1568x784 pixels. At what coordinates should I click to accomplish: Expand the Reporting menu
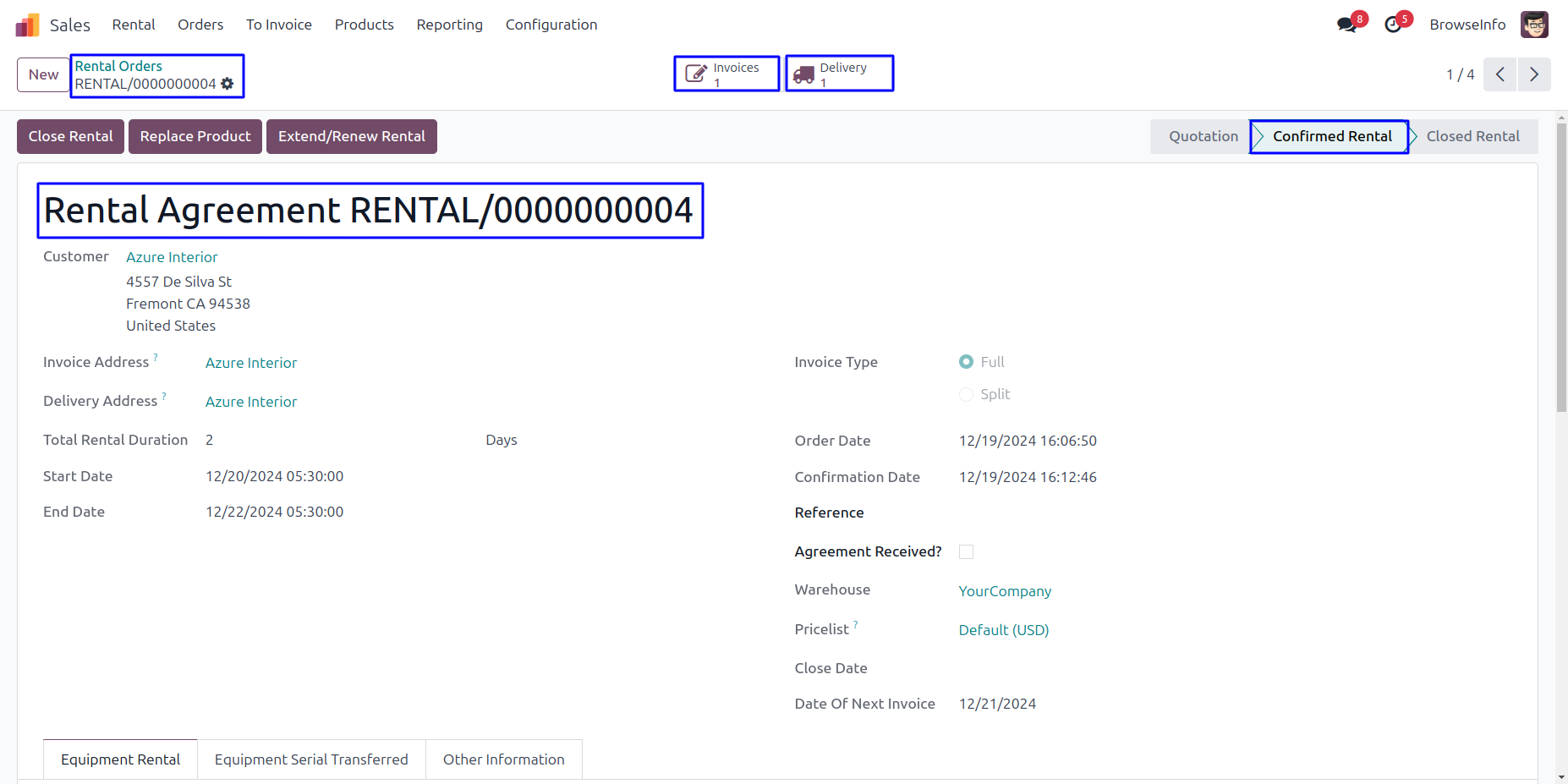(x=449, y=25)
